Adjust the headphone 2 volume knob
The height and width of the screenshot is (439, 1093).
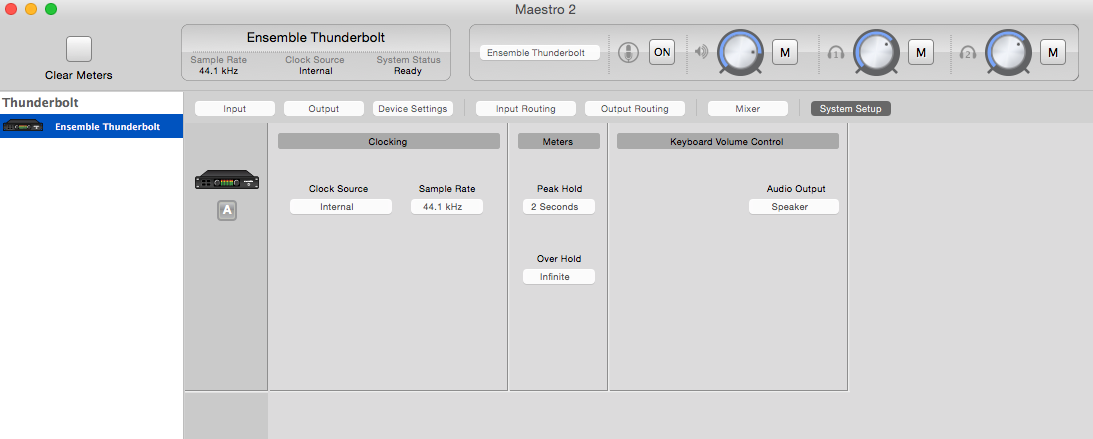coord(1007,52)
